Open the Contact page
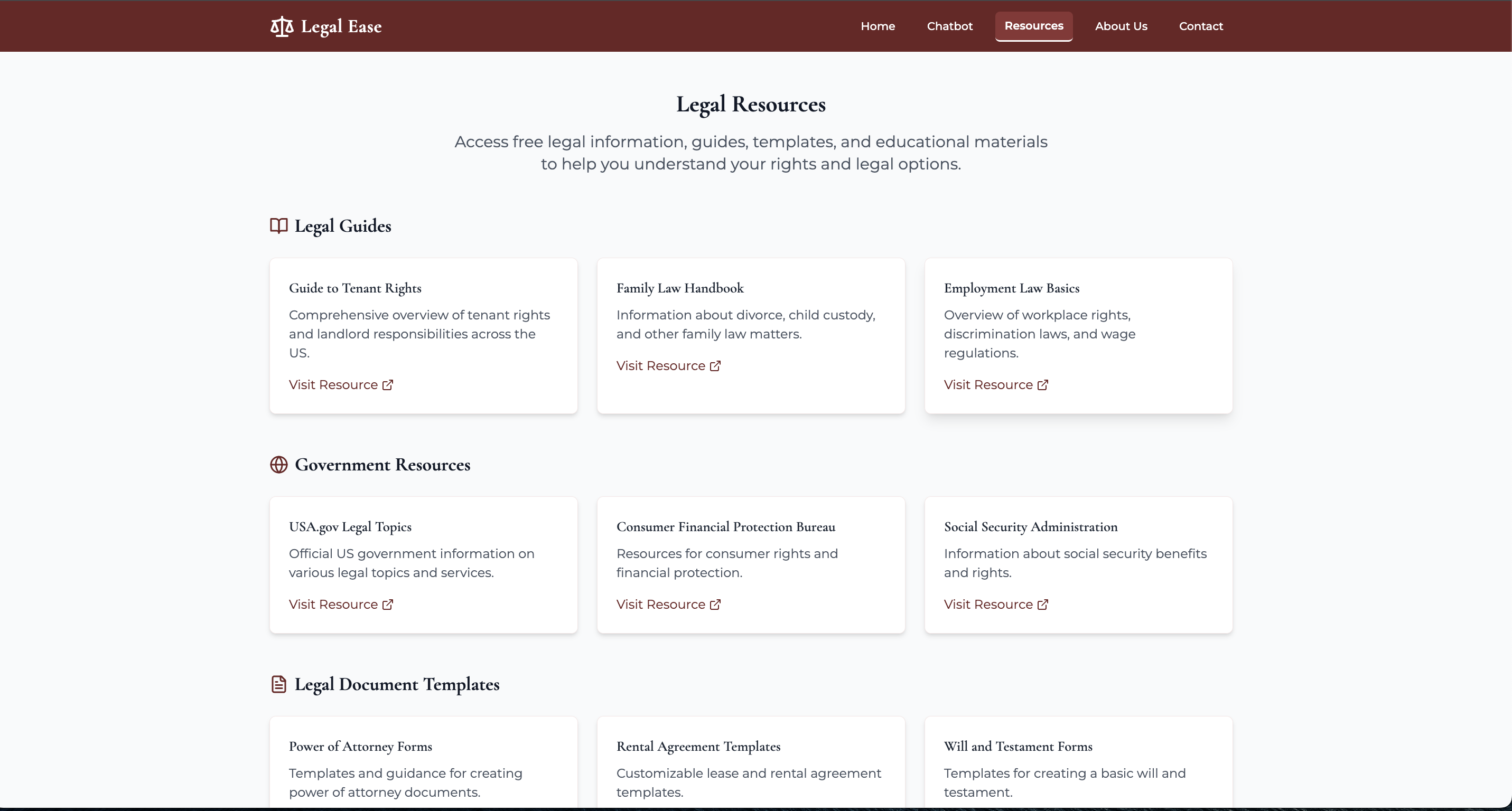The height and width of the screenshot is (811, 1512). pyautogui.click(x=1201, y=26)
